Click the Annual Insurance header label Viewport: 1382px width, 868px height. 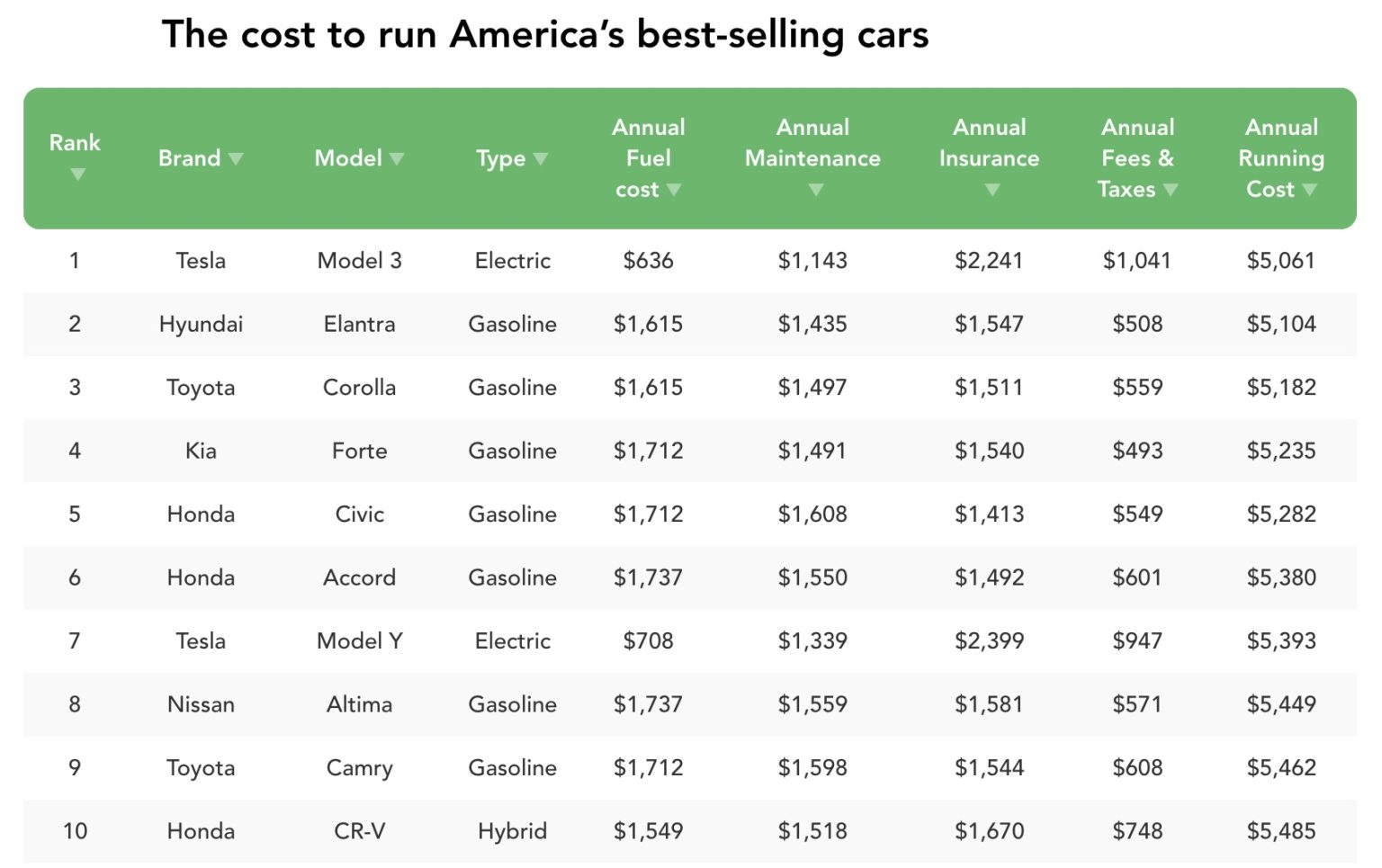989,143
